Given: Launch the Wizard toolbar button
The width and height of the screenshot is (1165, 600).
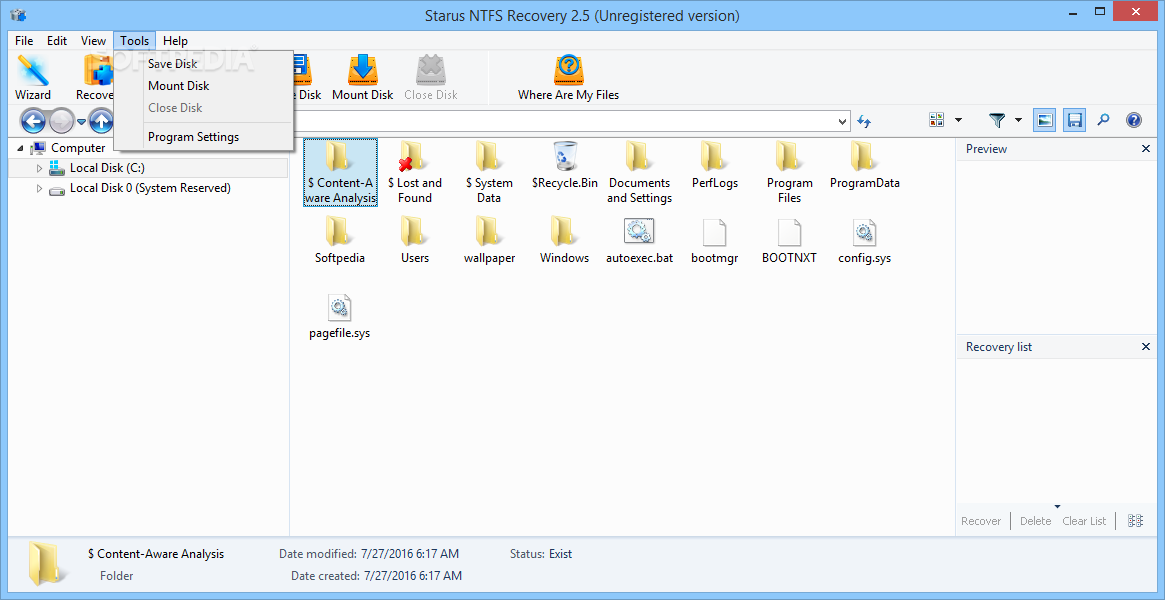Looking at the screenshot, I should tap(33, 77).
